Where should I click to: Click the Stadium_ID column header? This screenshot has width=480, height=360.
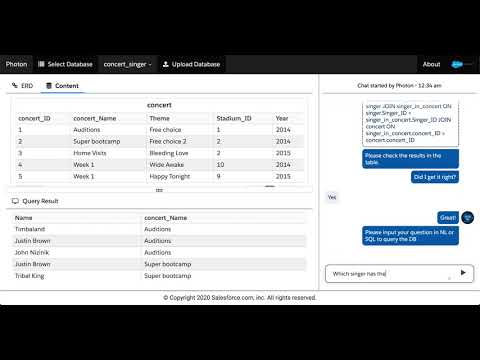(234, 118)
